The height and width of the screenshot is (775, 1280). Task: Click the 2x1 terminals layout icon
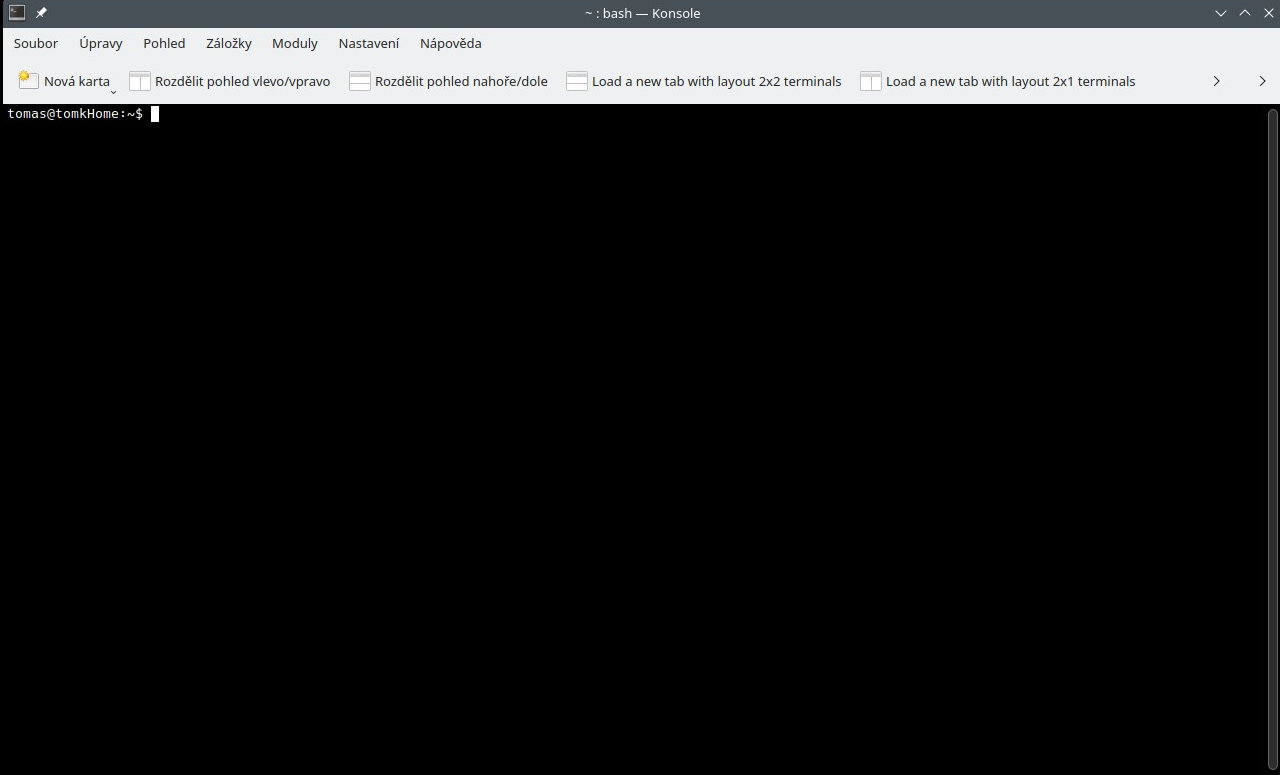tap(871, 81)
